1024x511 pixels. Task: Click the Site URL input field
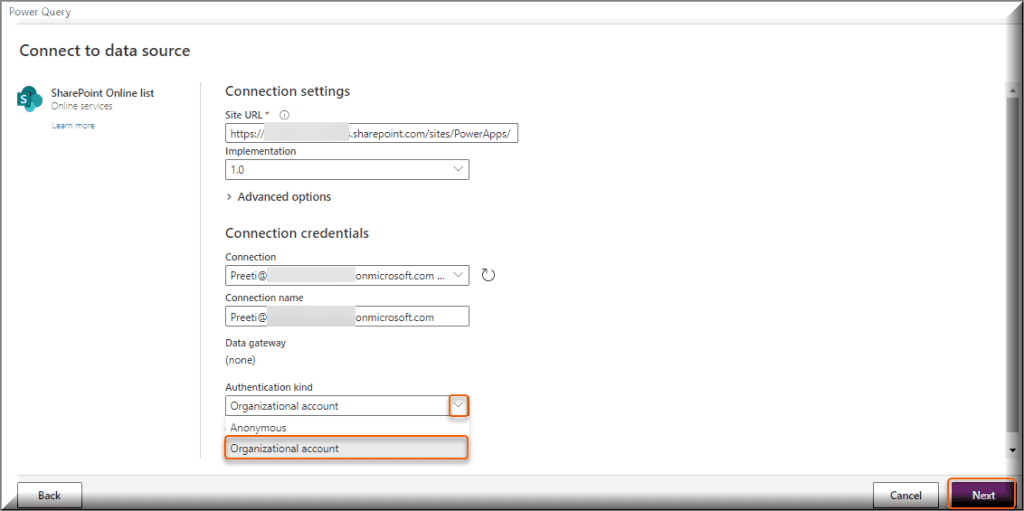coord(372,133)
